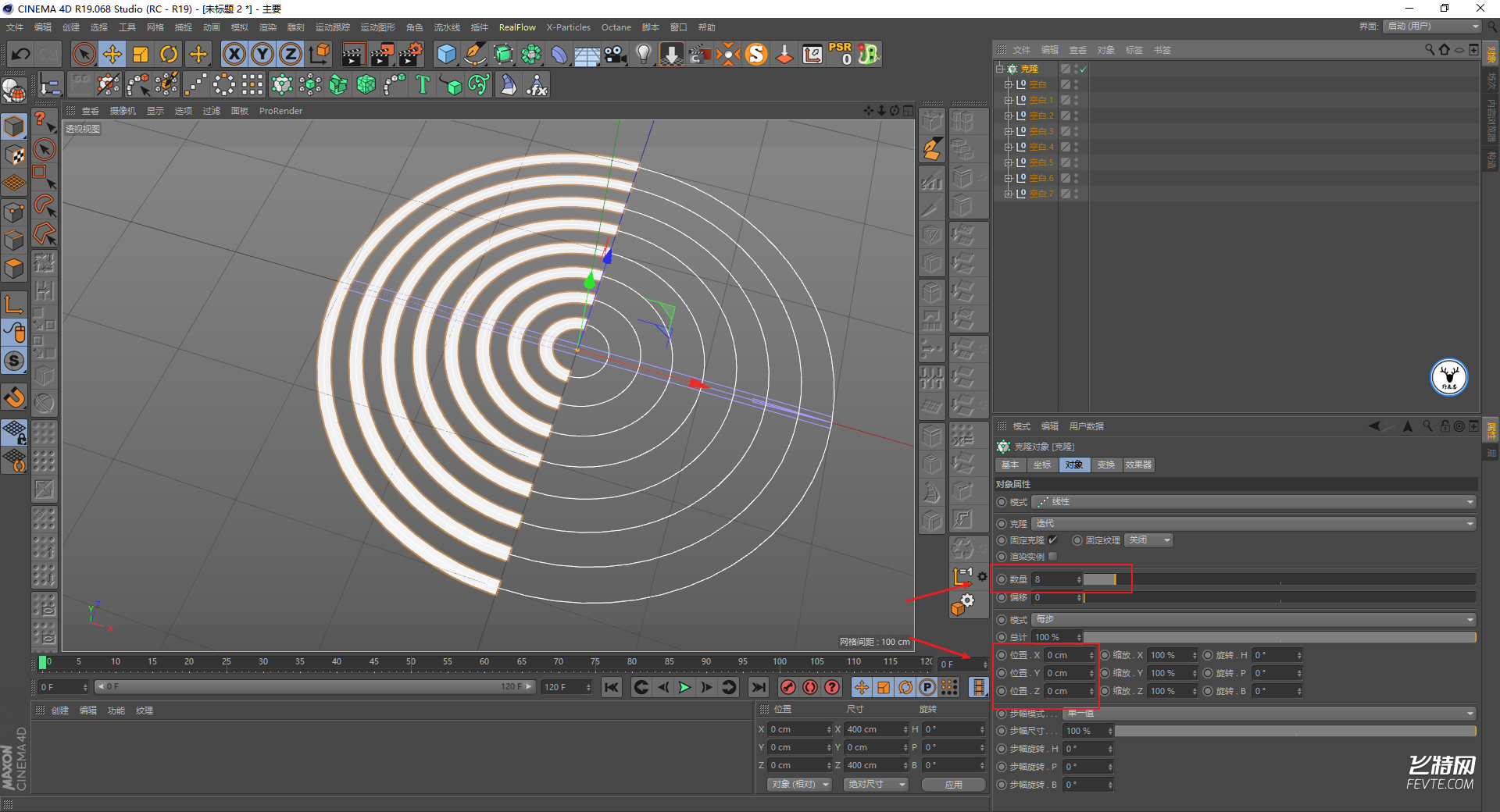Click the Undo arrow icon
Image resolution: width=1500 pixels, height=812 pixels.
click(x=21, y=54)
